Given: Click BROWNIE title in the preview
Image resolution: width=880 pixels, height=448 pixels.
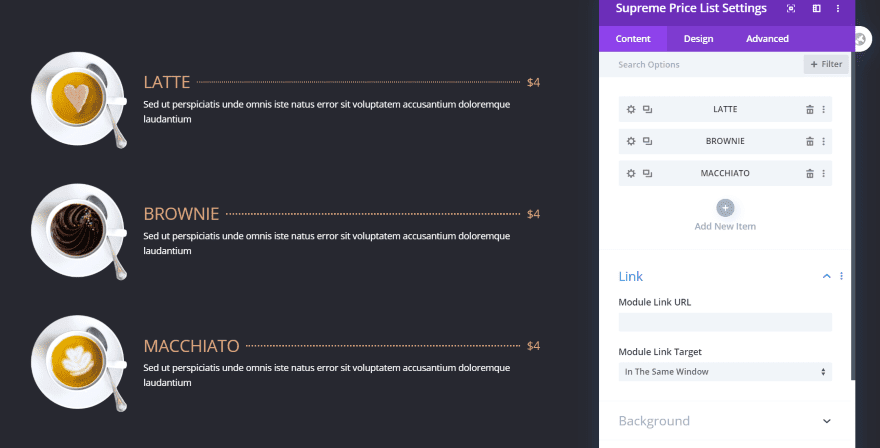Looking at the screenshot, I should point(181,214).
